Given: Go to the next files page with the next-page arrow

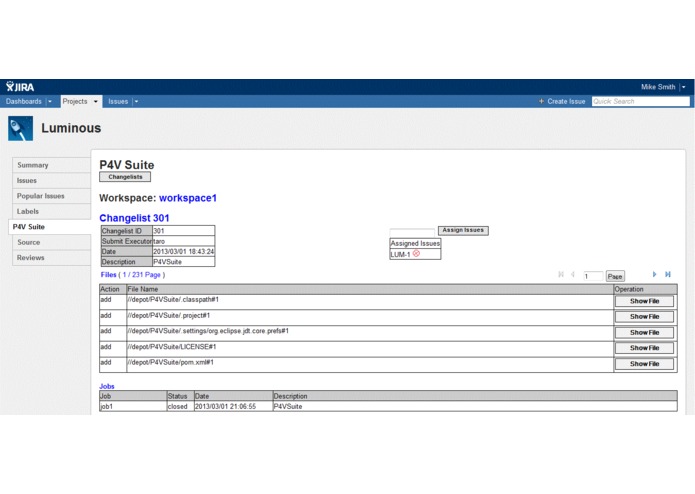Looking at the screenshot, I should click(654, 275).
